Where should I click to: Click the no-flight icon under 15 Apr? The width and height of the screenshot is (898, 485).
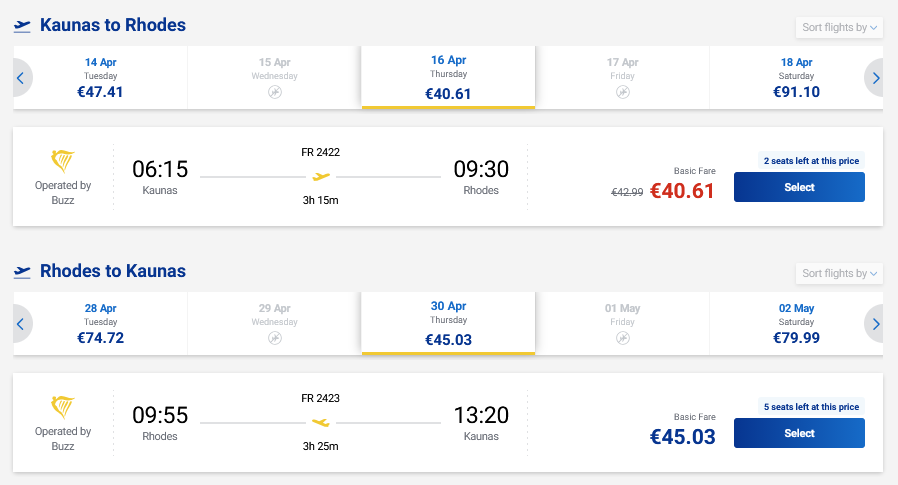[x=275, y=92]
